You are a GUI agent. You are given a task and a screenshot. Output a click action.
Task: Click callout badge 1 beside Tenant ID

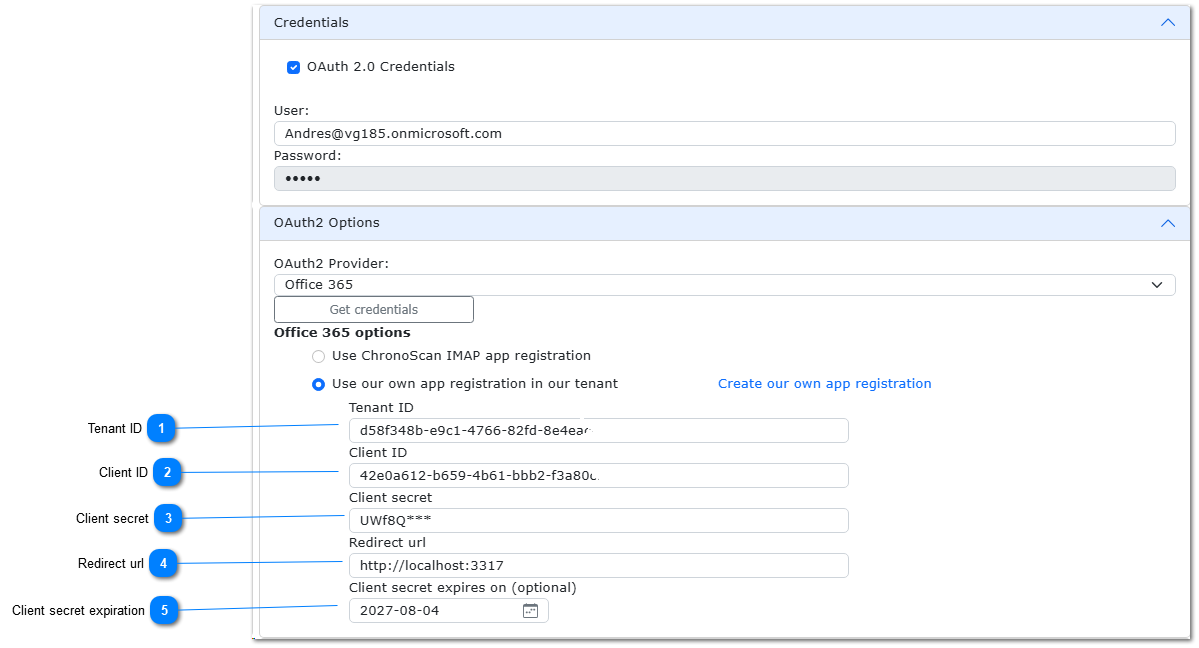[166, 428]
